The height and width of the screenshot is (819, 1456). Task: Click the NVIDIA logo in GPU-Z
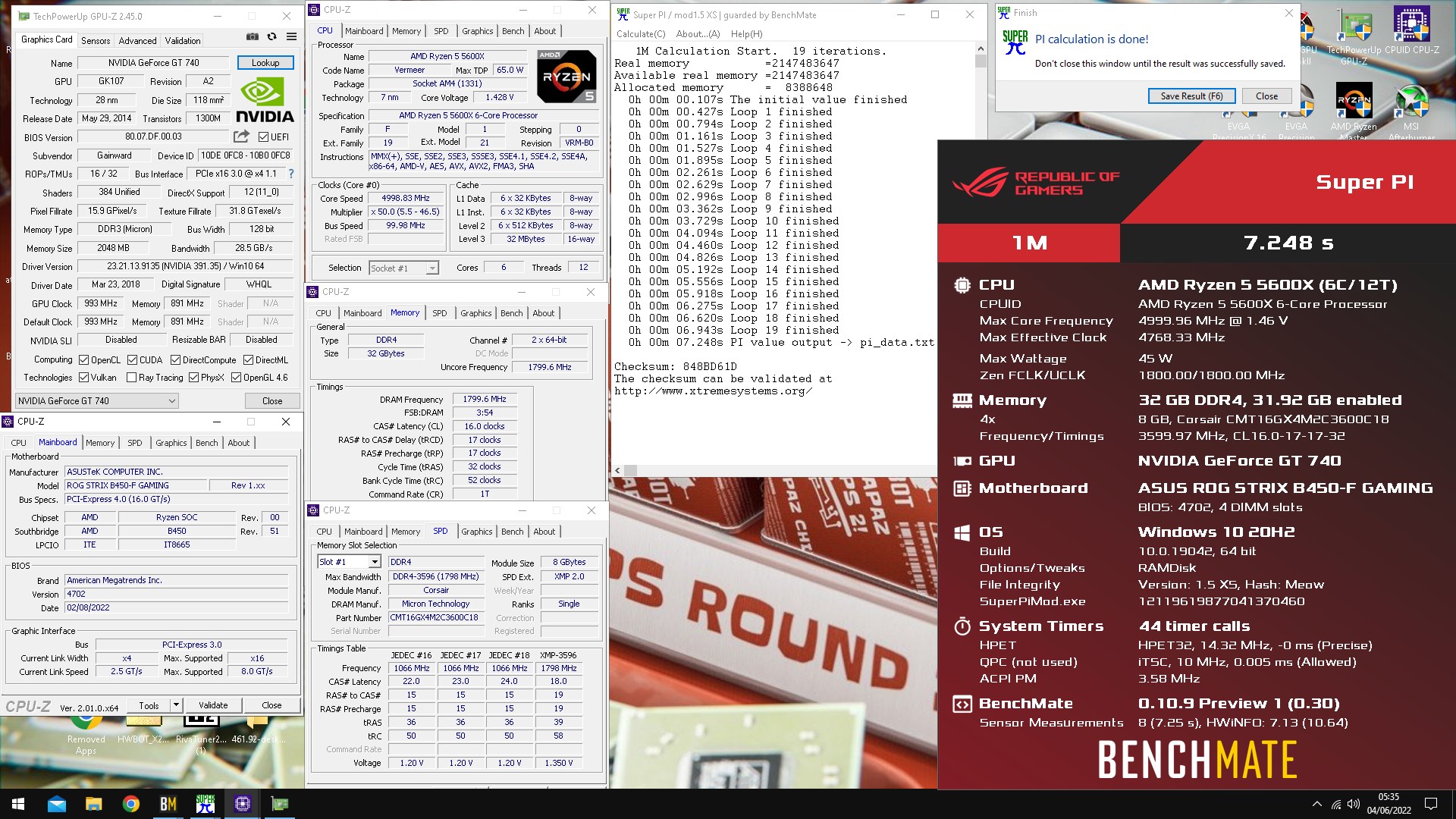tap(264, 101)
